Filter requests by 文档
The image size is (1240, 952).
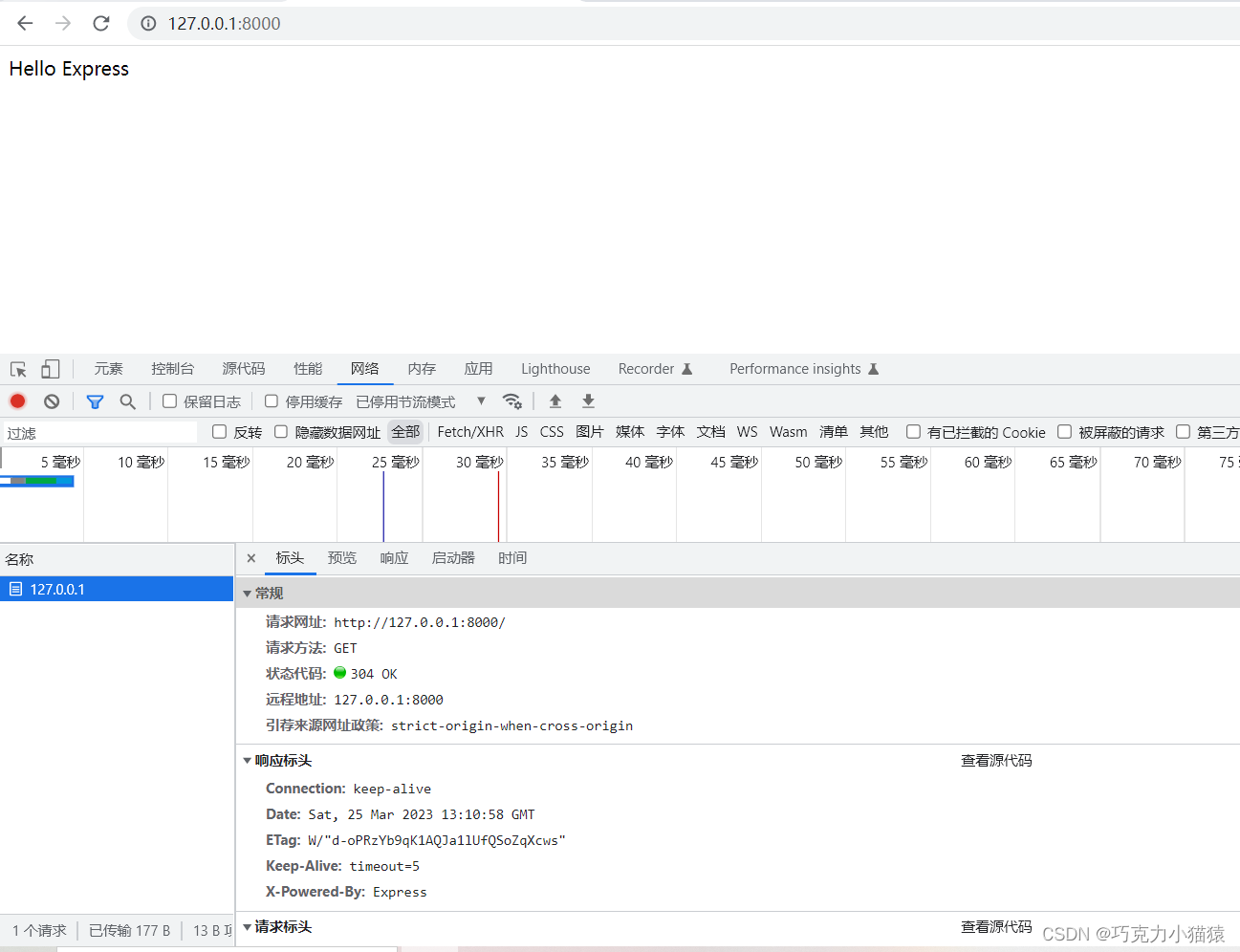(x=711, y=432)
